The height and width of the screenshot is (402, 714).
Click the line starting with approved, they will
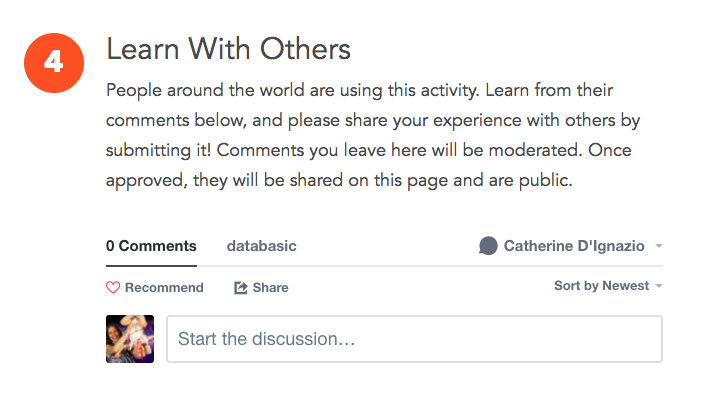tap(339, 180)
